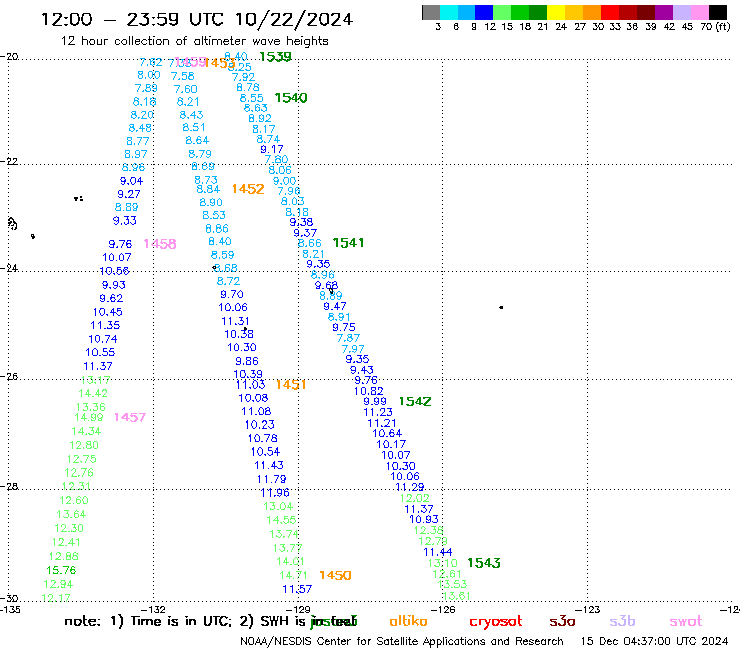Click the black swatch ending the color scale
Screen dimensions: 740x650
pyautogui.click(x=718, y=12)
